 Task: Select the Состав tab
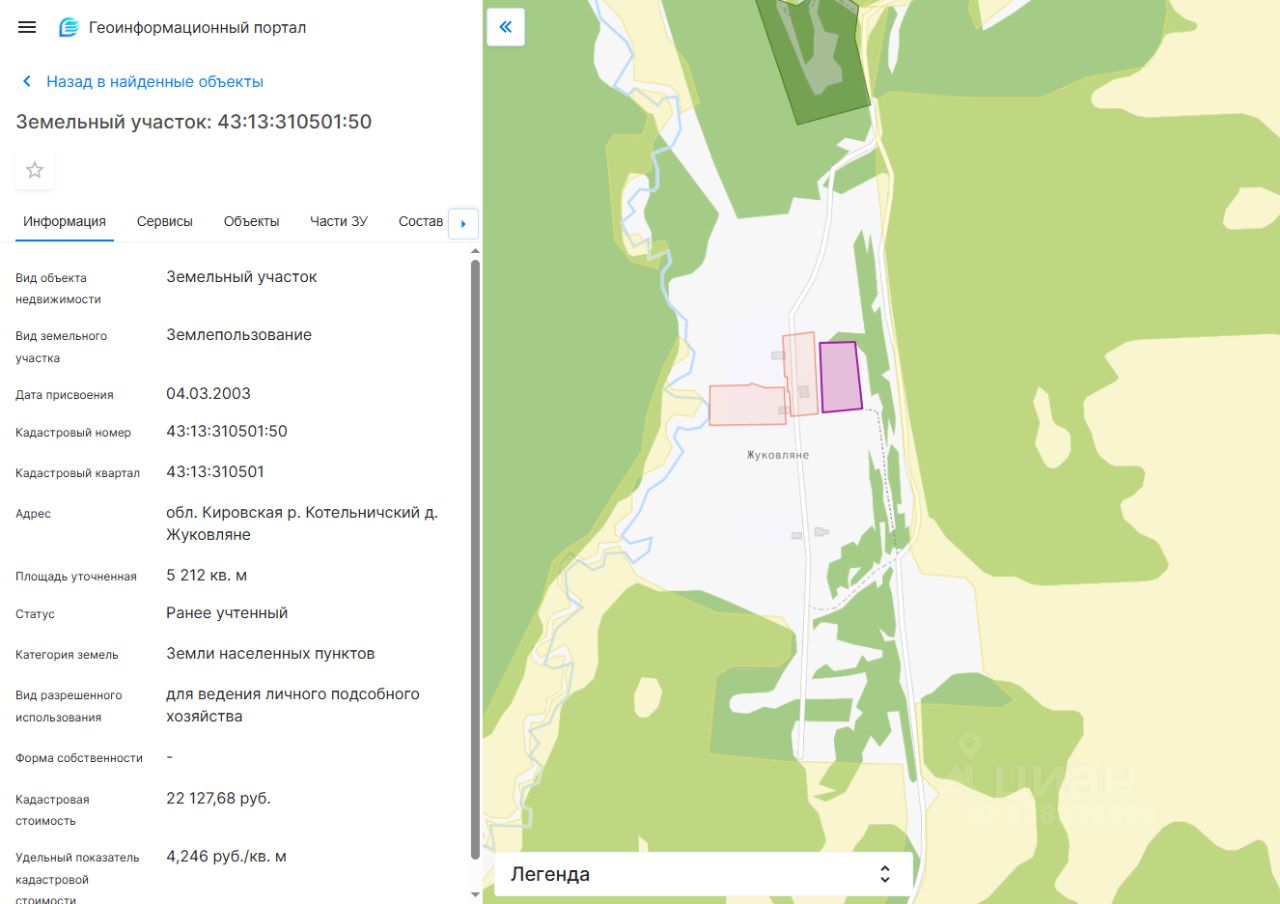tap(421, 221)
